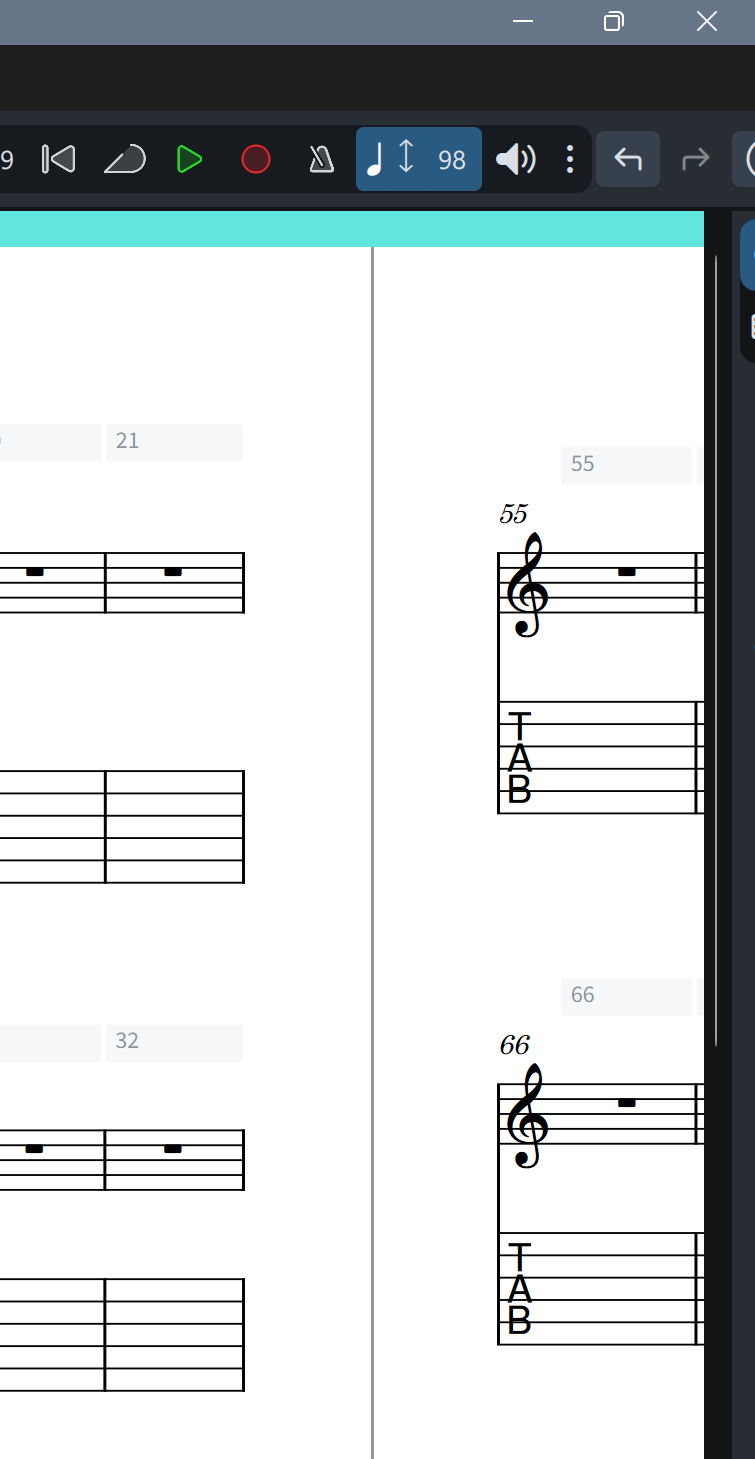The height and width of the screenshot is (1459, 755).
Task: Jump to the start with the rewind icon
Action: click(58, 159)
